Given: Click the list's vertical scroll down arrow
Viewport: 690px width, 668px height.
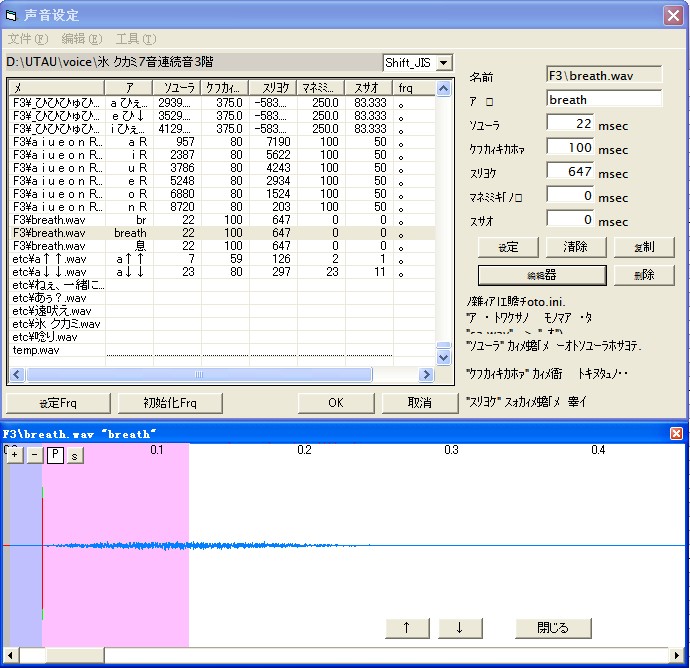Looking at the screenshot, I should coord(443,358).
